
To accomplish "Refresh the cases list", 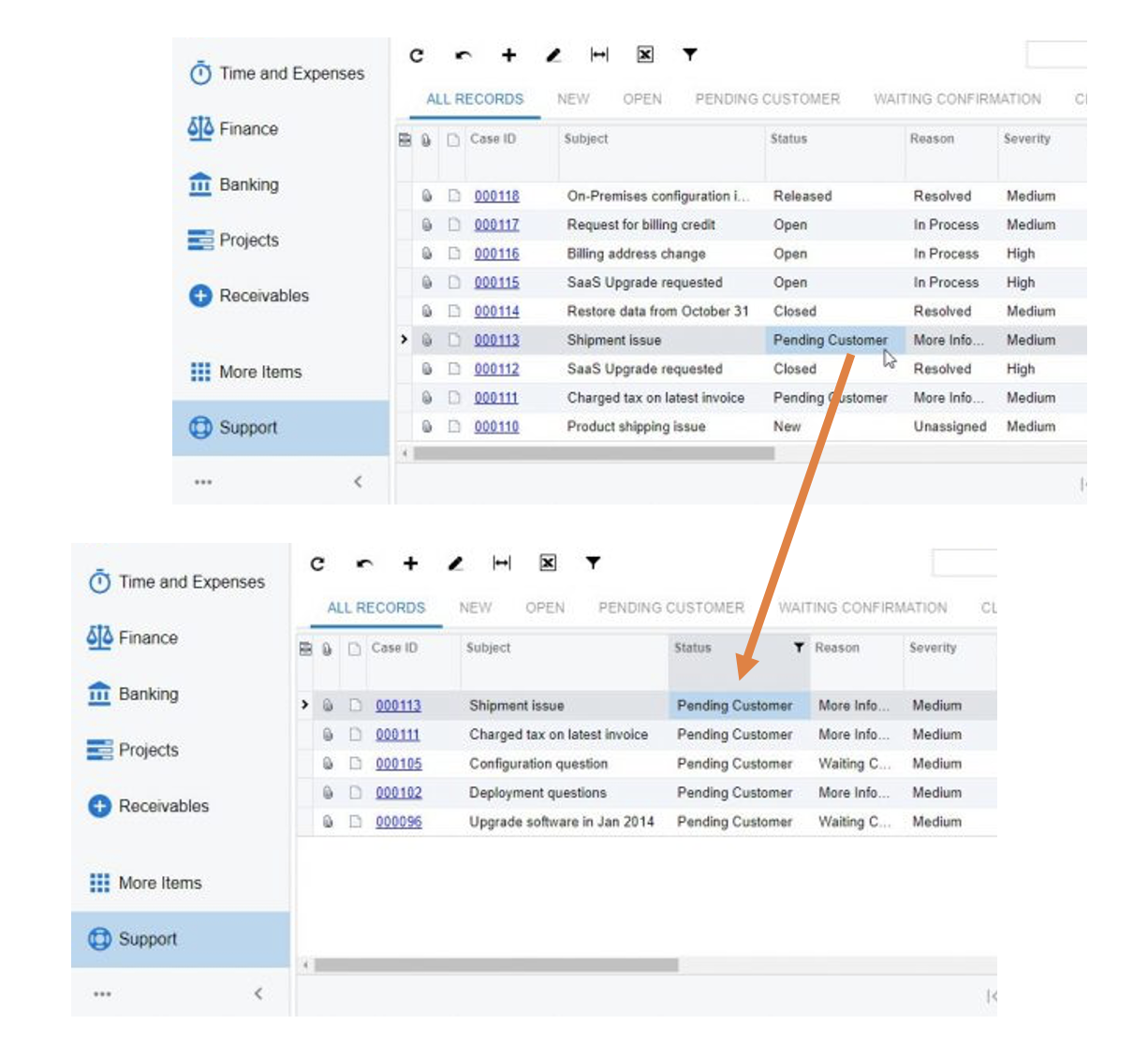I will [x=415, y=54].
